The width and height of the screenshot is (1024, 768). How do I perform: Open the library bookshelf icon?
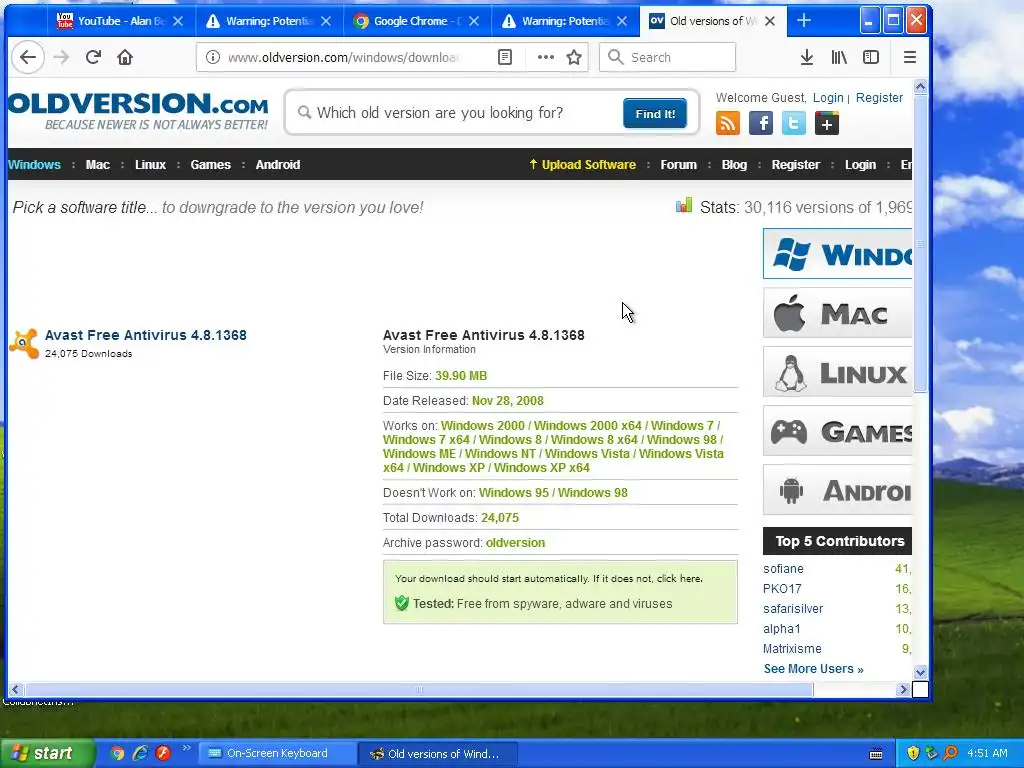coord(839,57)
